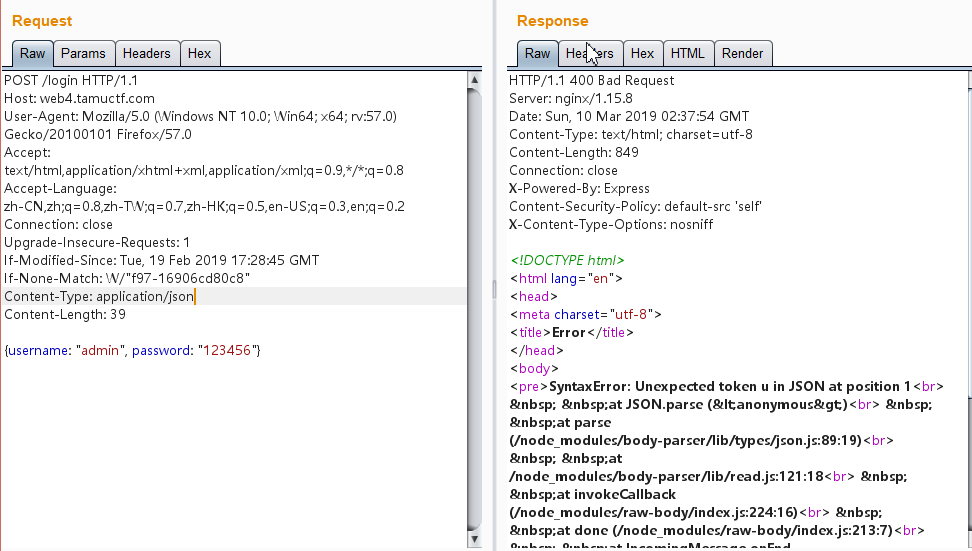Click the HTTP/1.1 400 Bad Request line
The width and height of the screenshot is (972, 551).
click(591, 81)
